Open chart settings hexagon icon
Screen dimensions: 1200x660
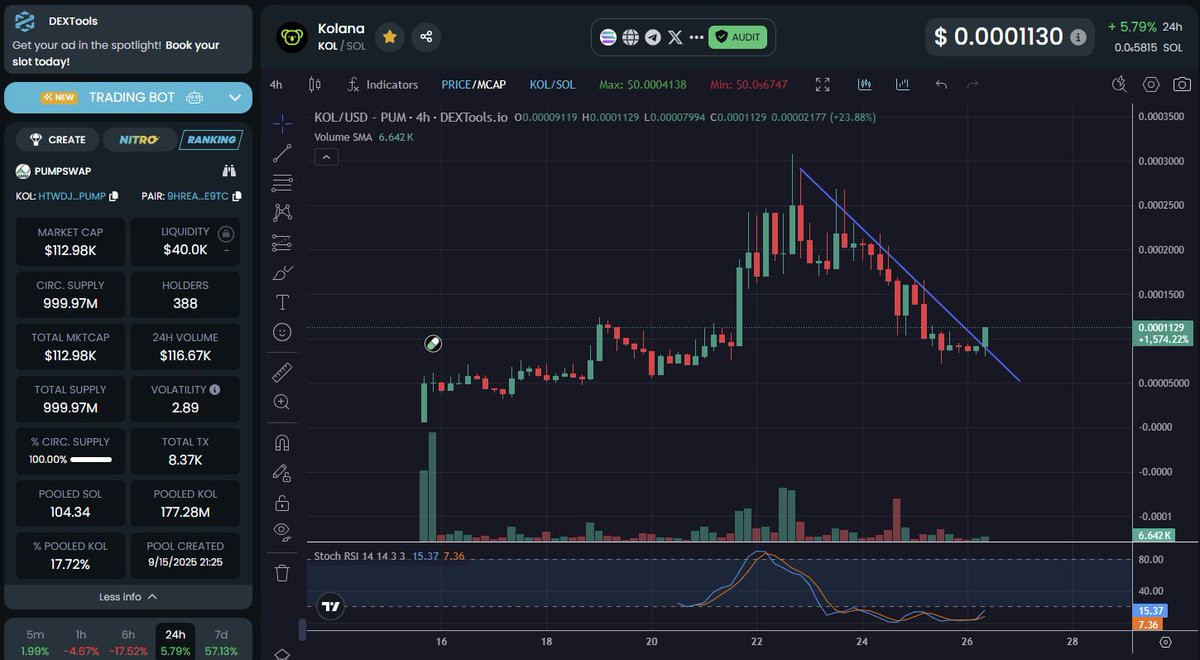[x=1152, y=85]
